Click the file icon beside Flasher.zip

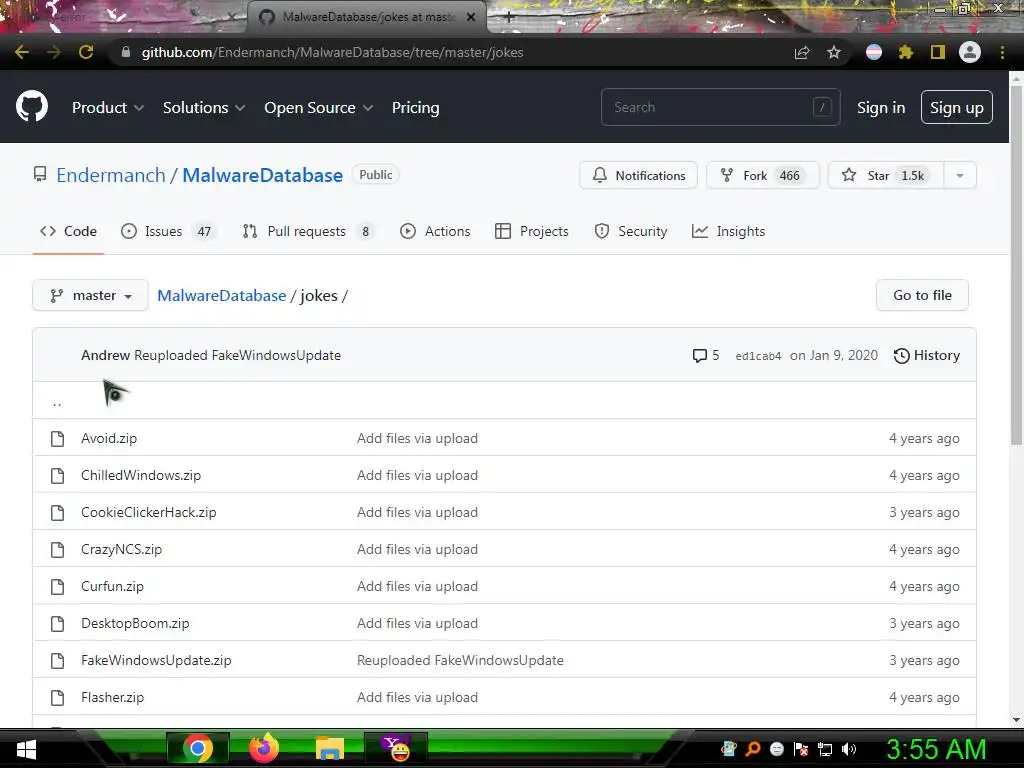click(x=57, y=697)
